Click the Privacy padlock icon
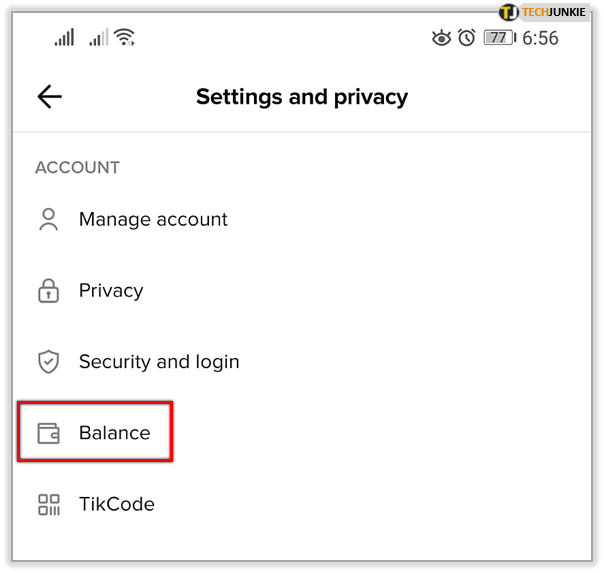The width and height of the screenshot is (604, 573). (x=48, y=291)
